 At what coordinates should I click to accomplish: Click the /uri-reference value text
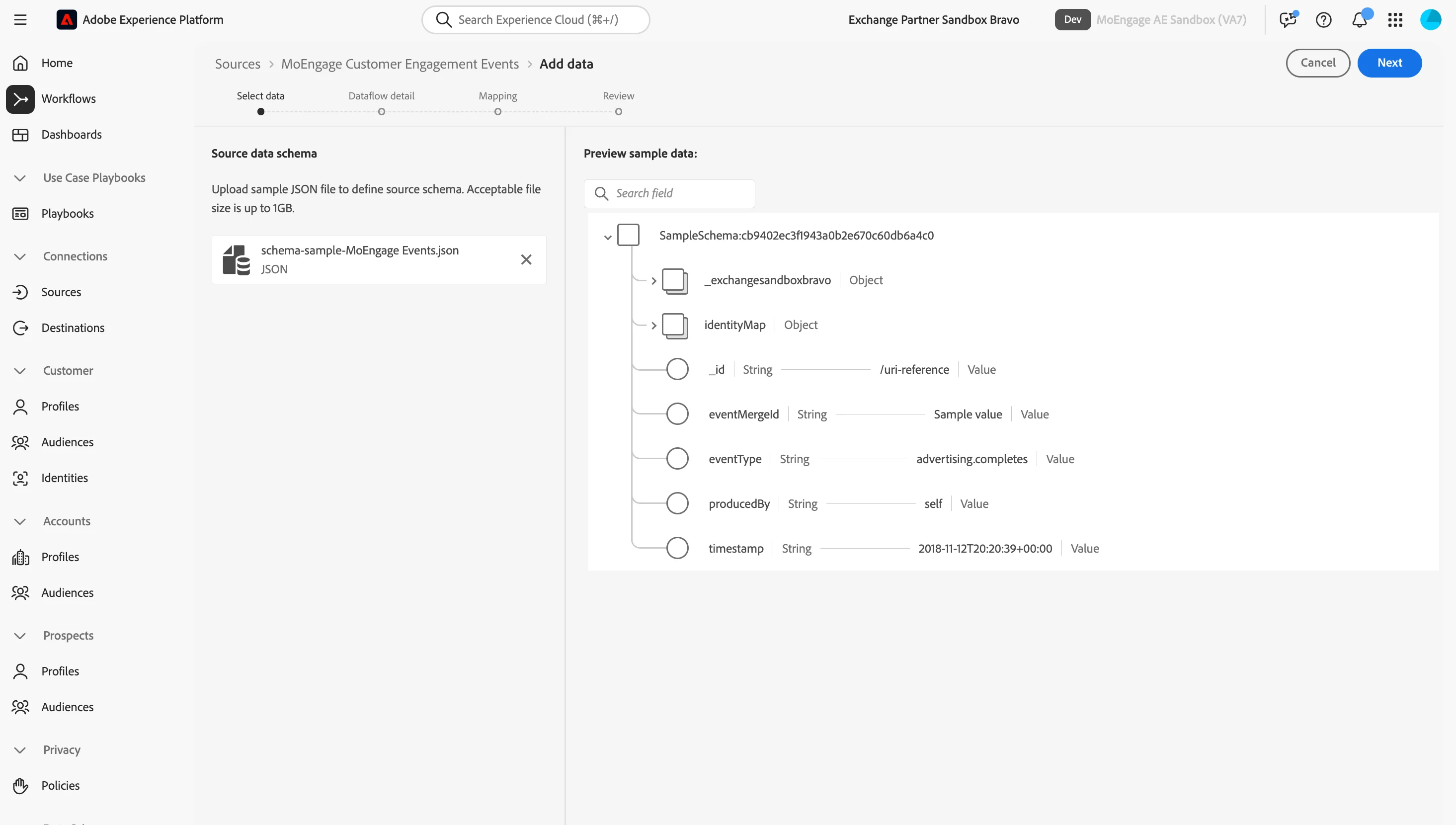[x=914, y=370]
